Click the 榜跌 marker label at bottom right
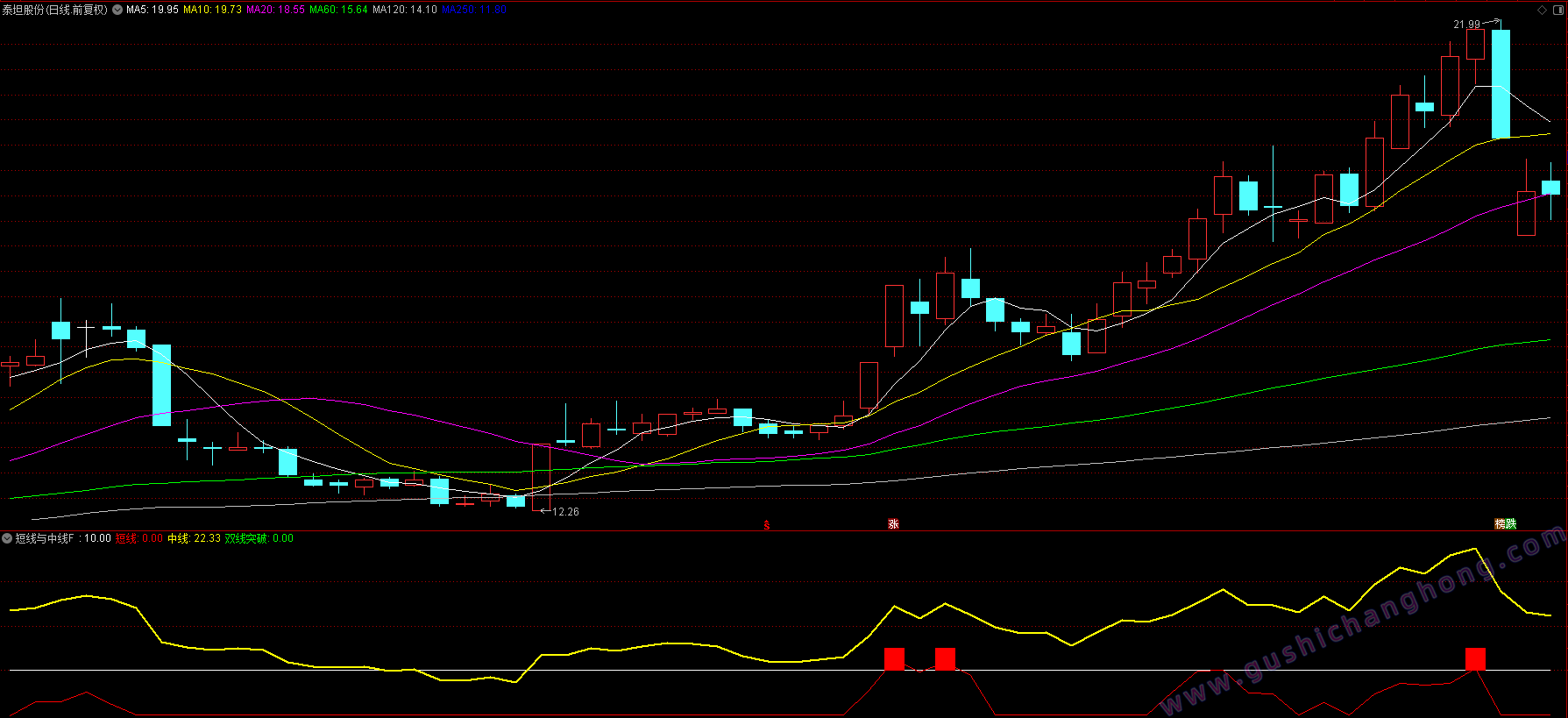Viewport: 1568px width, 718px height. tap(1505, 524)
